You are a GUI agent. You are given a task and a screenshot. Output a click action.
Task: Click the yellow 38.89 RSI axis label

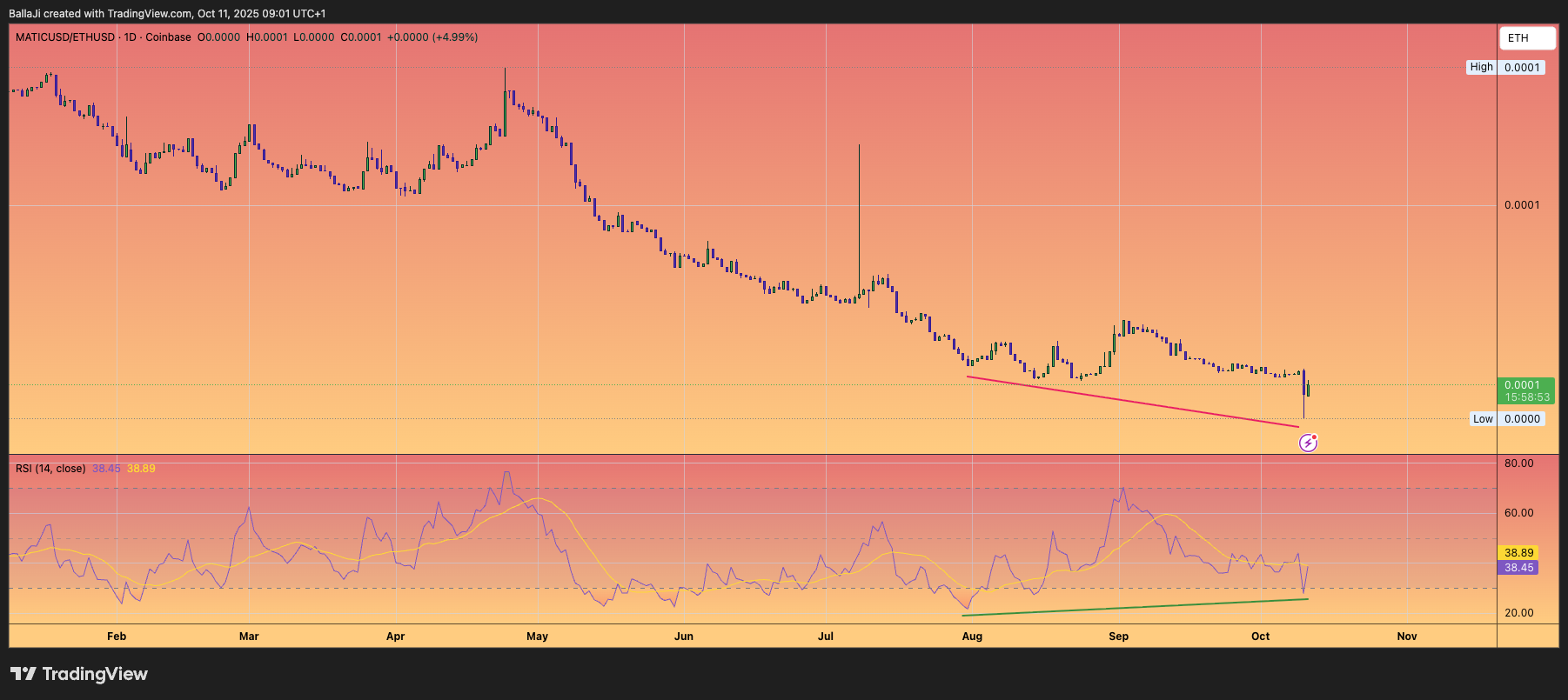click(x=1518, y=553)
